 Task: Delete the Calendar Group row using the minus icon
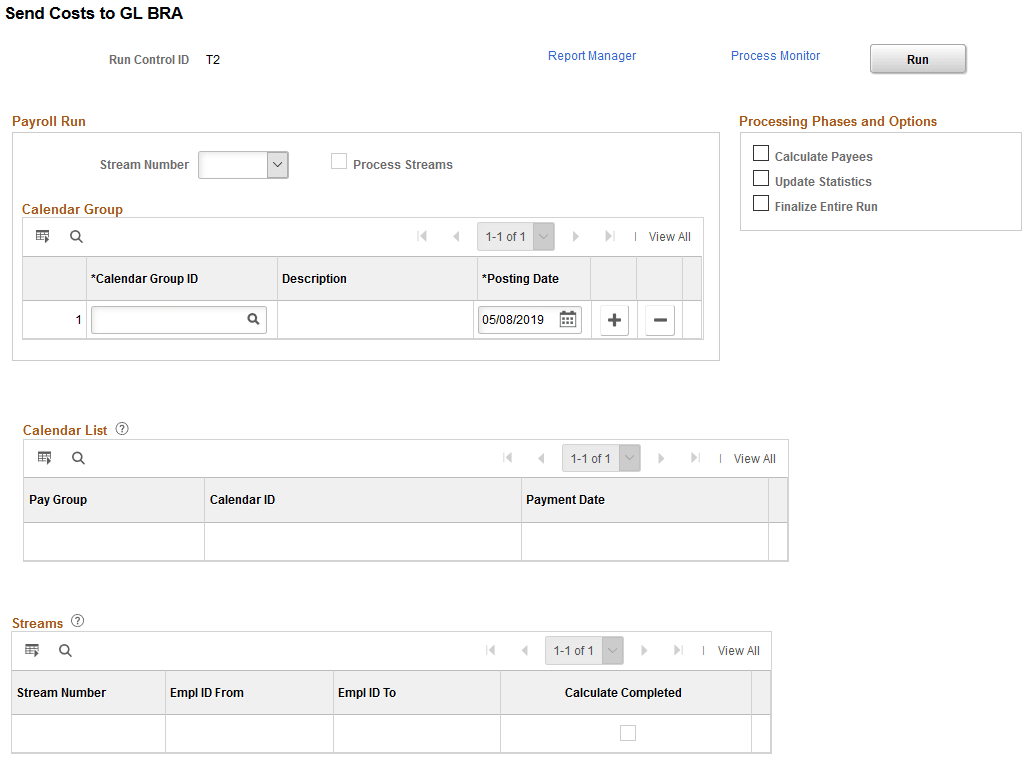(x=659, y=319)
